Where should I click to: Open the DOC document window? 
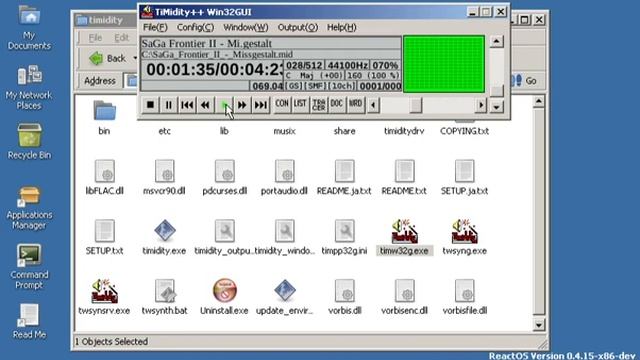pyautogui.click(x=337, y=104)
